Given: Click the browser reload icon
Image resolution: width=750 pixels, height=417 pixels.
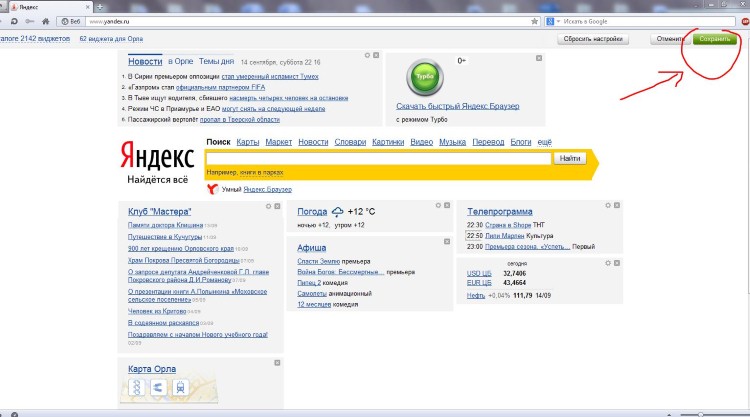Looking at the screenshot, I should [14, 21].
